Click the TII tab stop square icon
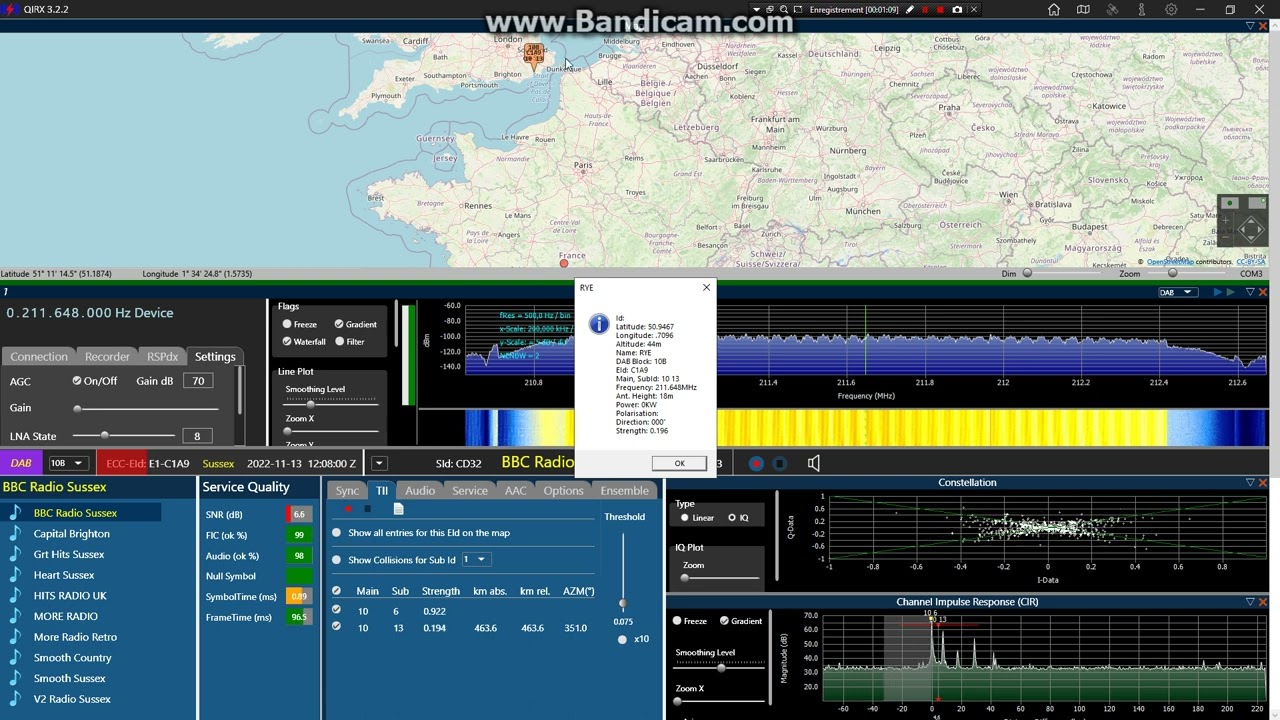 pos(368,509)
